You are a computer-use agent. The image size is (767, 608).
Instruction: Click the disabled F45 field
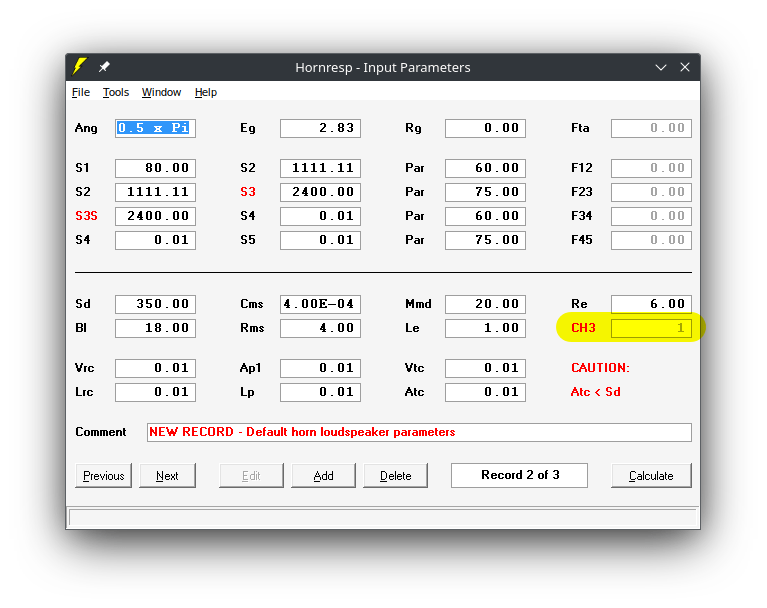(x=651, y=240)
